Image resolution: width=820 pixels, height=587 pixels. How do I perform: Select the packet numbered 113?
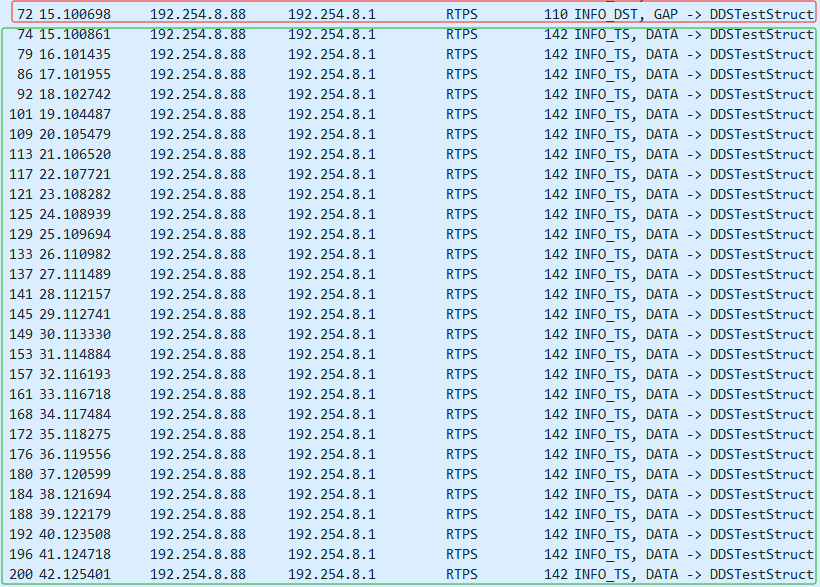click(x=410, y=154)
